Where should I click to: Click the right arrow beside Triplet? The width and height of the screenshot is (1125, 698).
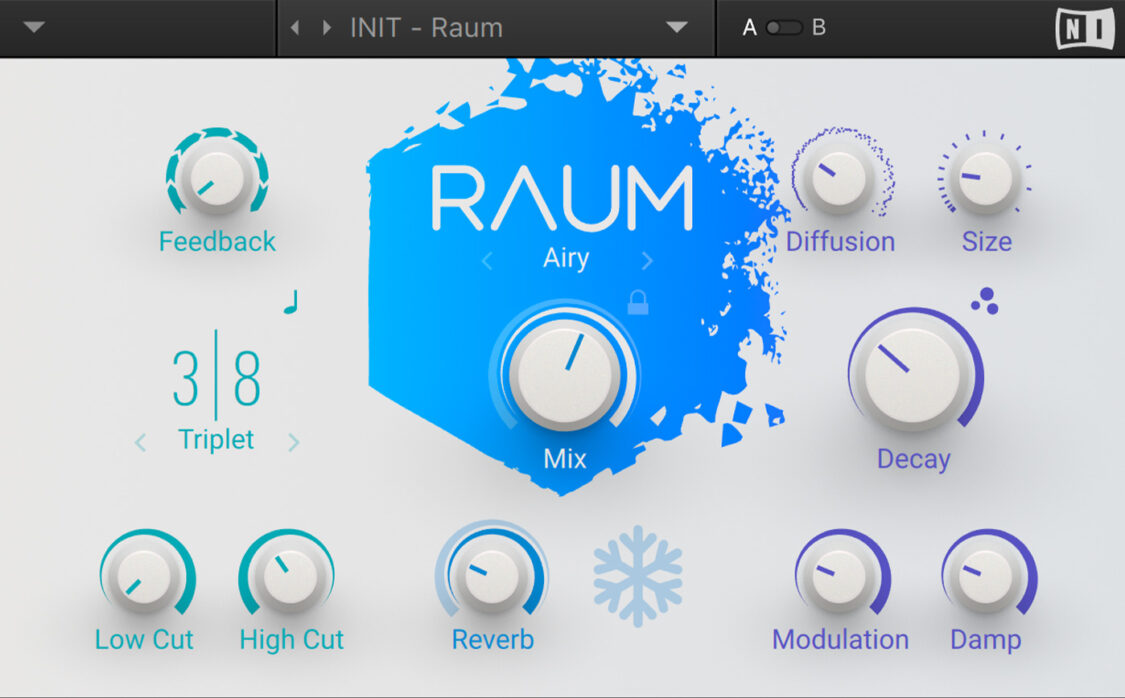click(293, 441)
